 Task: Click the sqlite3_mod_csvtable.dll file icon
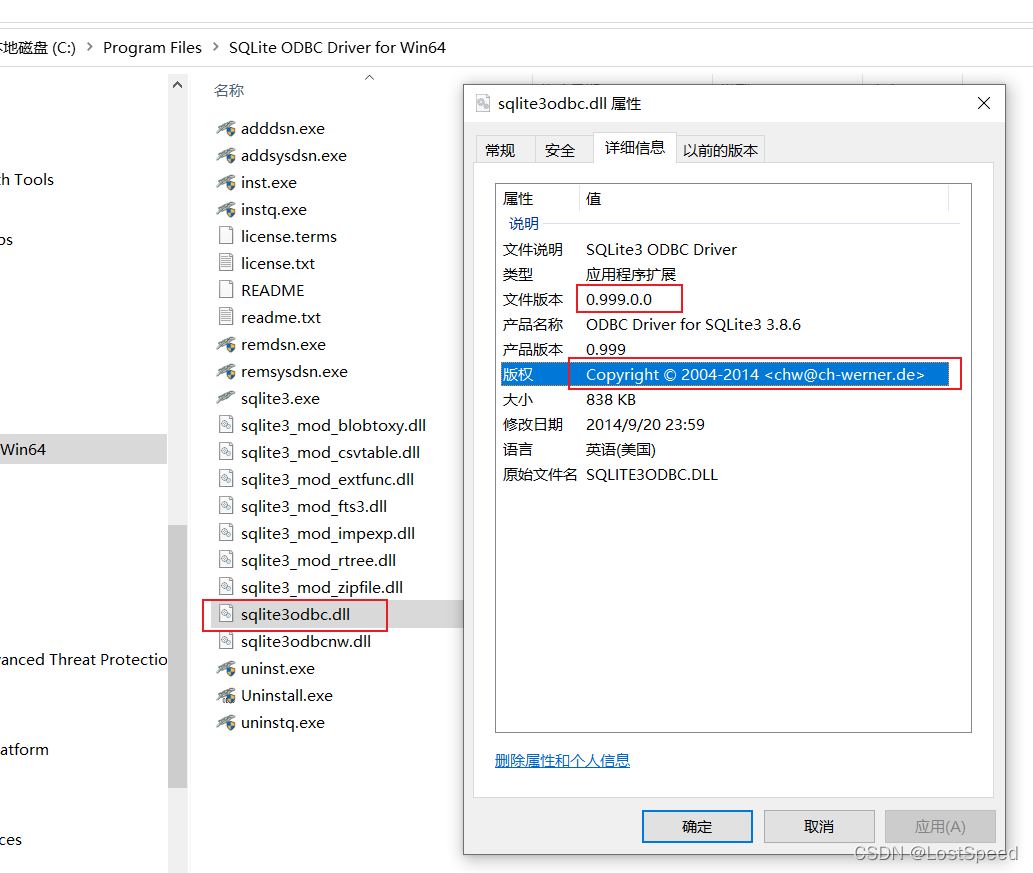pos(226,452)
